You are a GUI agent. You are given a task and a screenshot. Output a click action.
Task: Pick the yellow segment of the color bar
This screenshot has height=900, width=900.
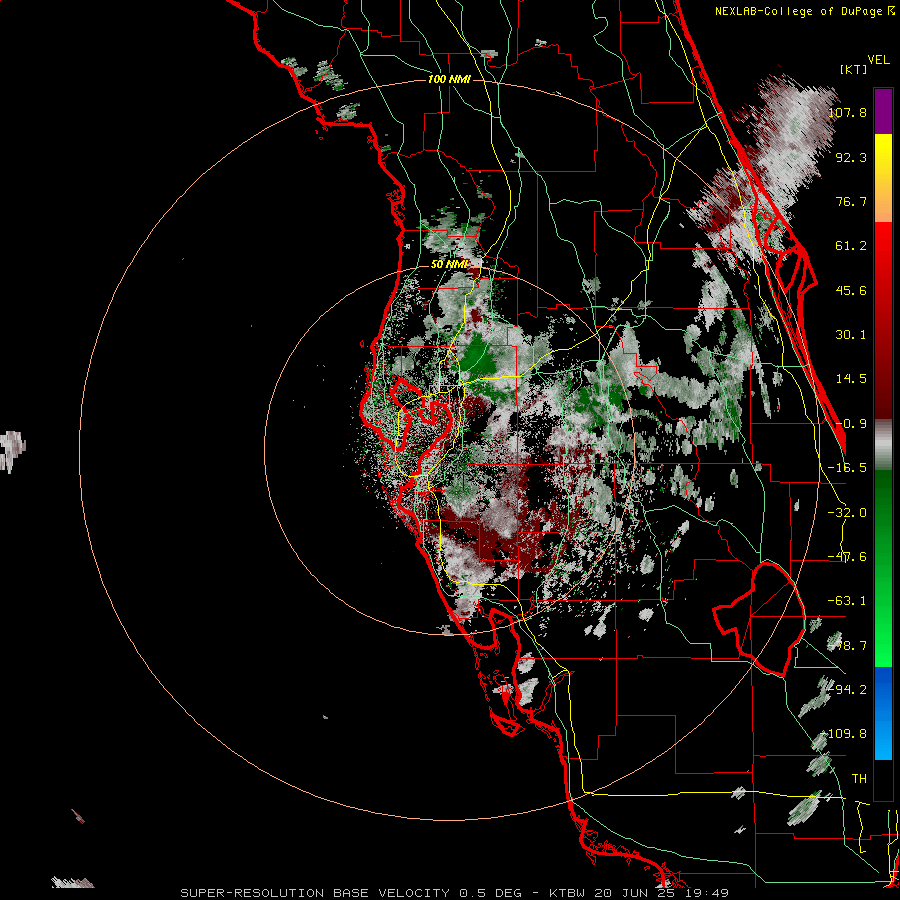click(883, 178)
